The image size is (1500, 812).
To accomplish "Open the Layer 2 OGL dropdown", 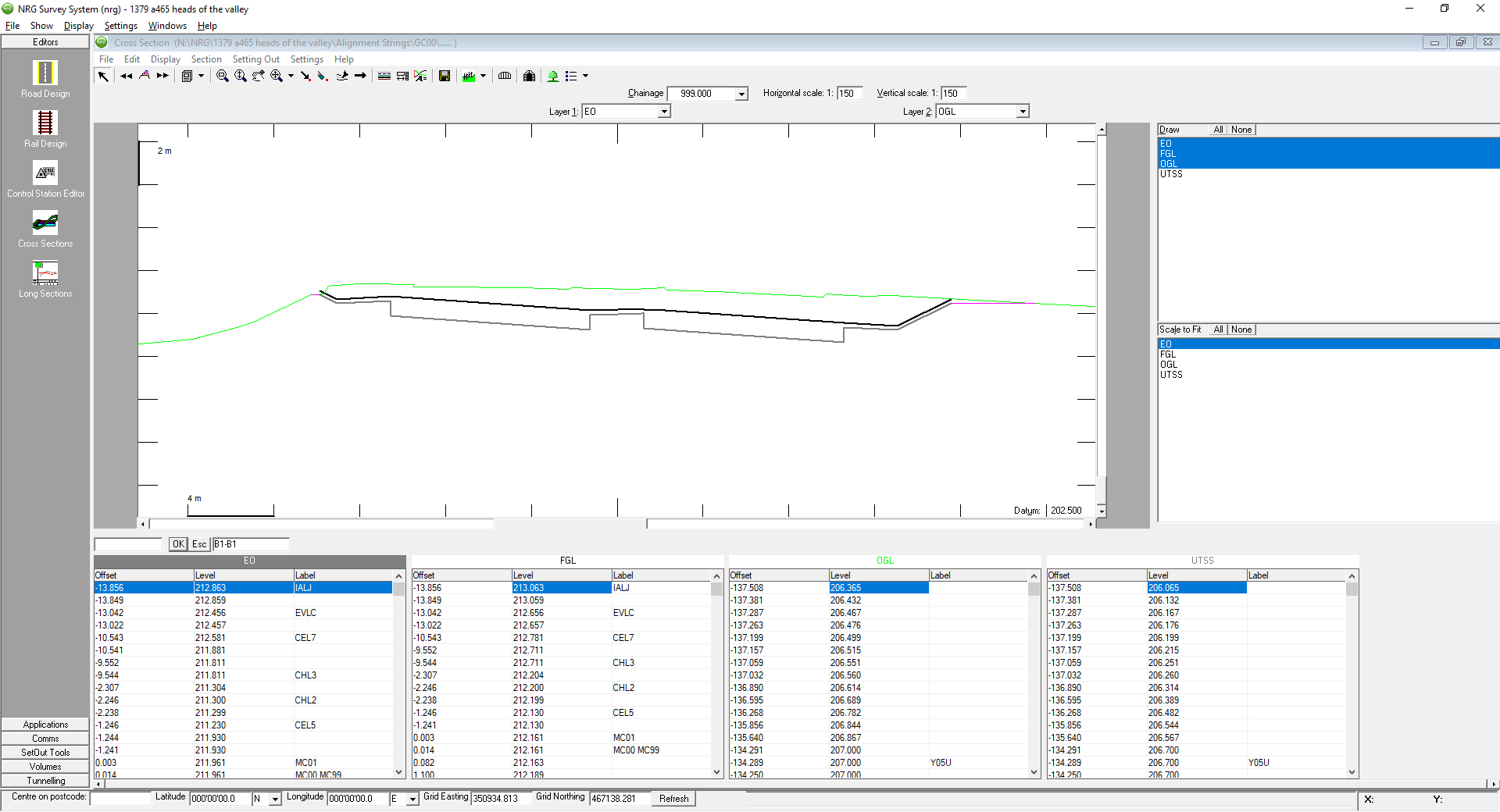I will click(x=1023, y=112).
